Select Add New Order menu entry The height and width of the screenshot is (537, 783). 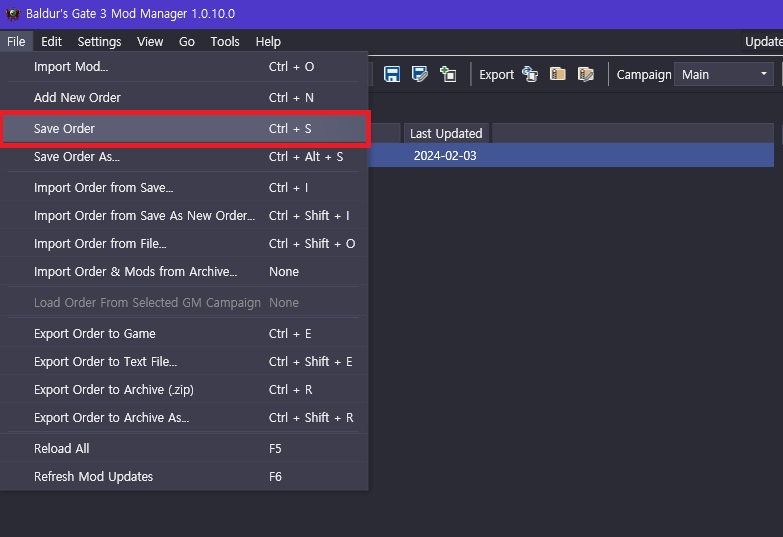coord(184,97)
